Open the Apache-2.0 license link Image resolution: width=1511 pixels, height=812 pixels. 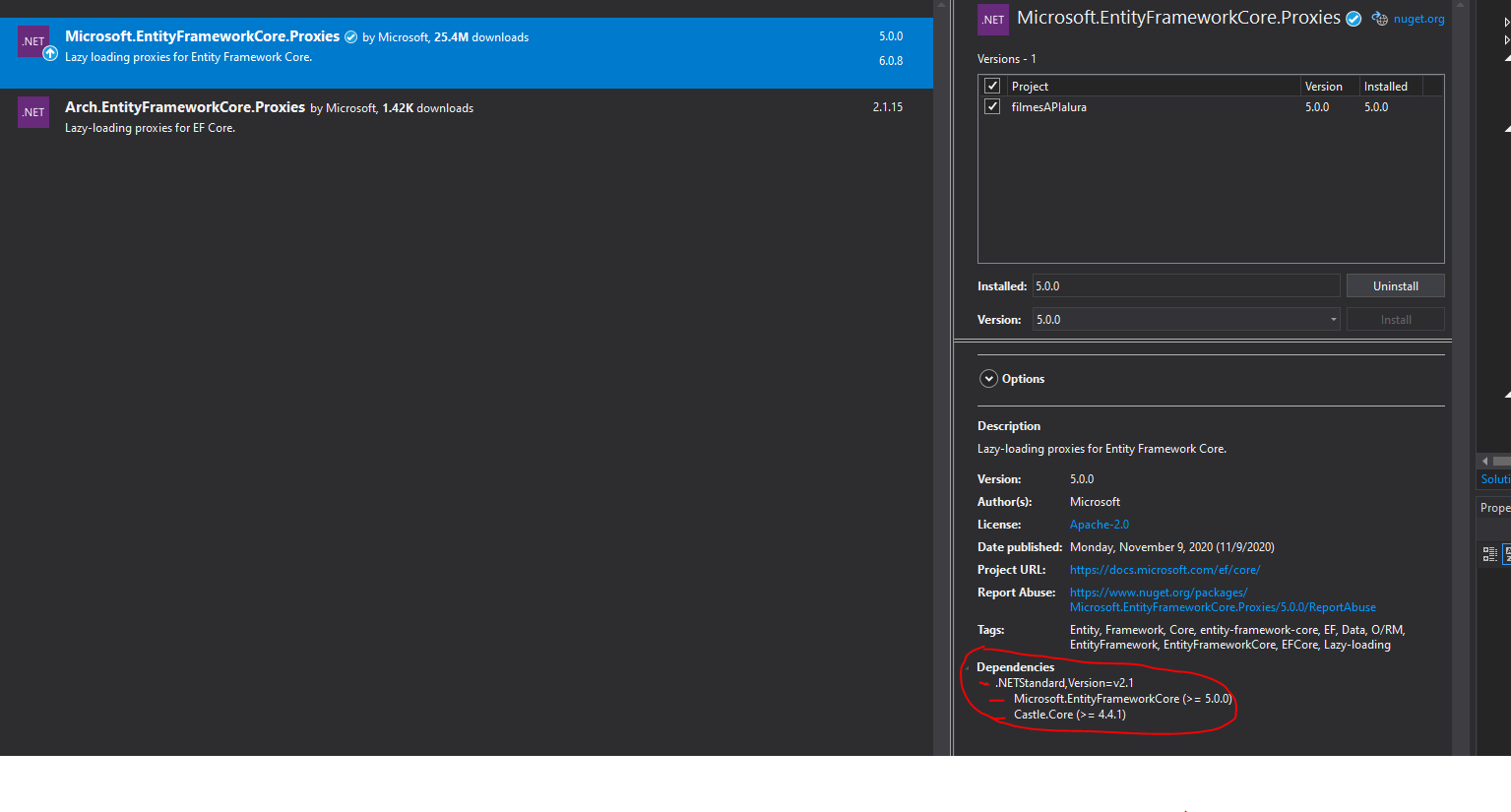(1100, 525)
